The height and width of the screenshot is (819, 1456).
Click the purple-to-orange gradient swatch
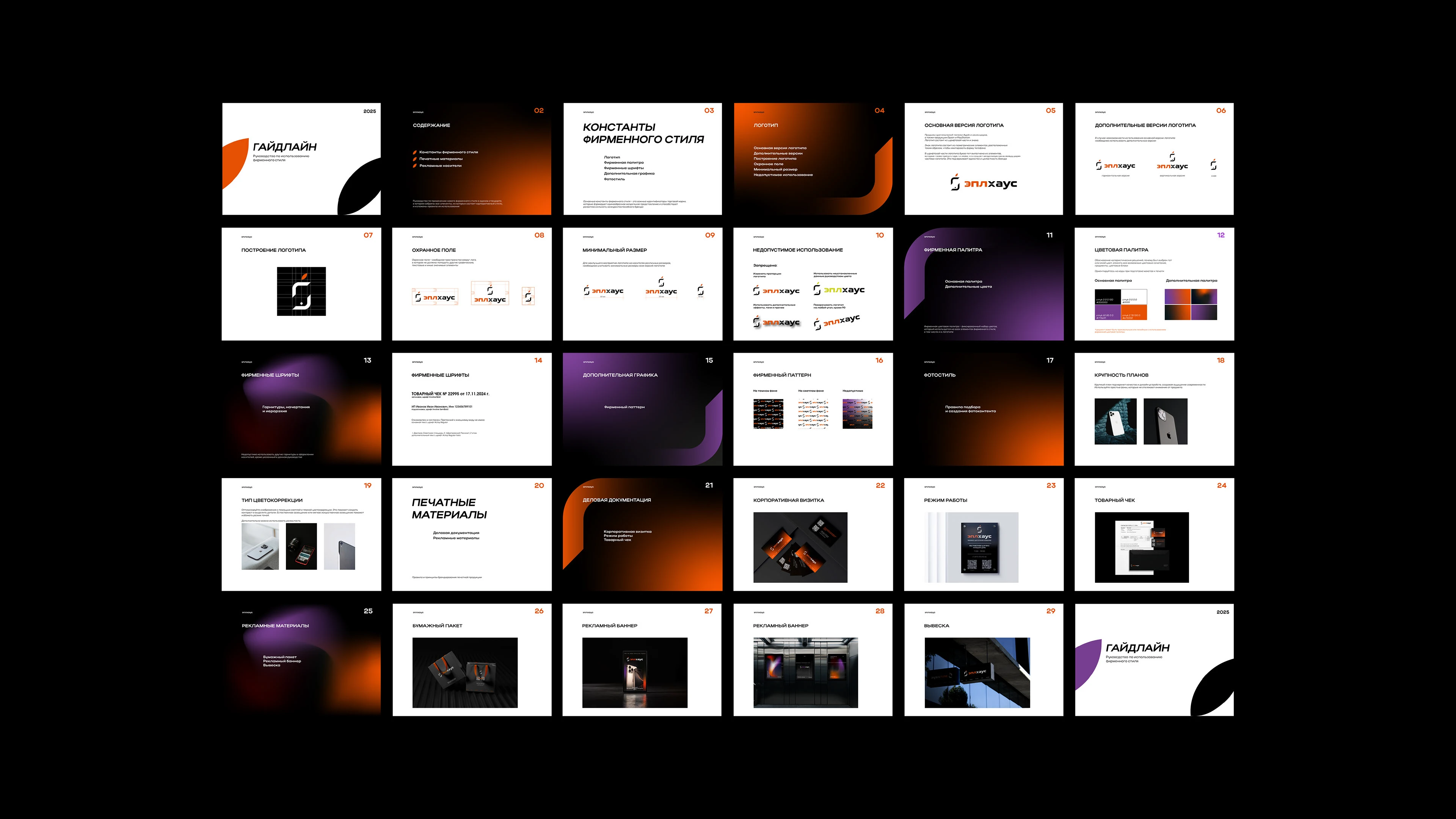click(x=1177, y=297)
